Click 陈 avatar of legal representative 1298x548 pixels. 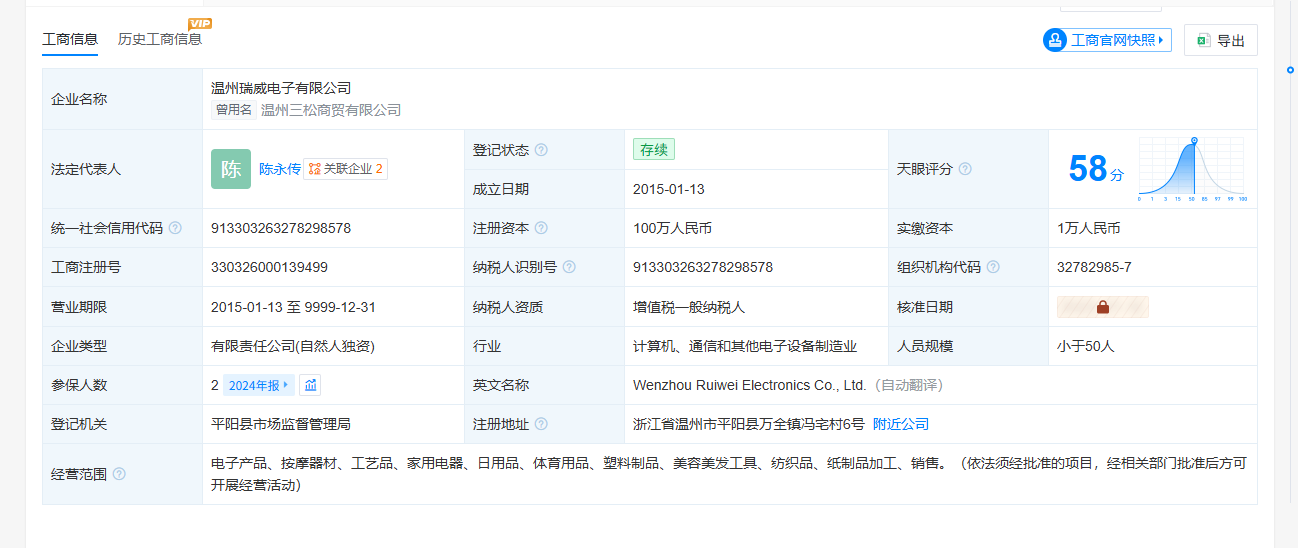point(231,169)
